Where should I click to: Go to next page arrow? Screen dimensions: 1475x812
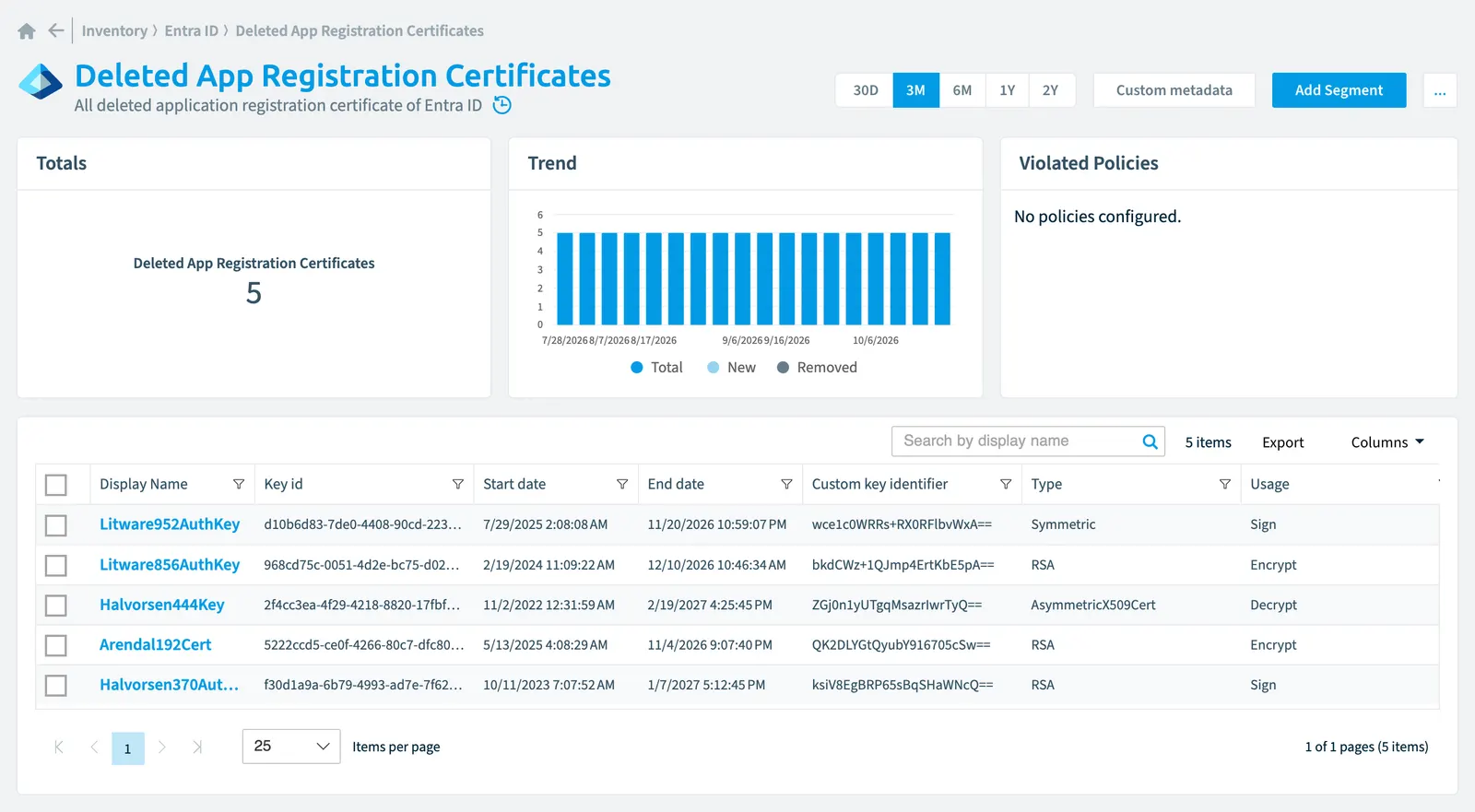[162, 747]
